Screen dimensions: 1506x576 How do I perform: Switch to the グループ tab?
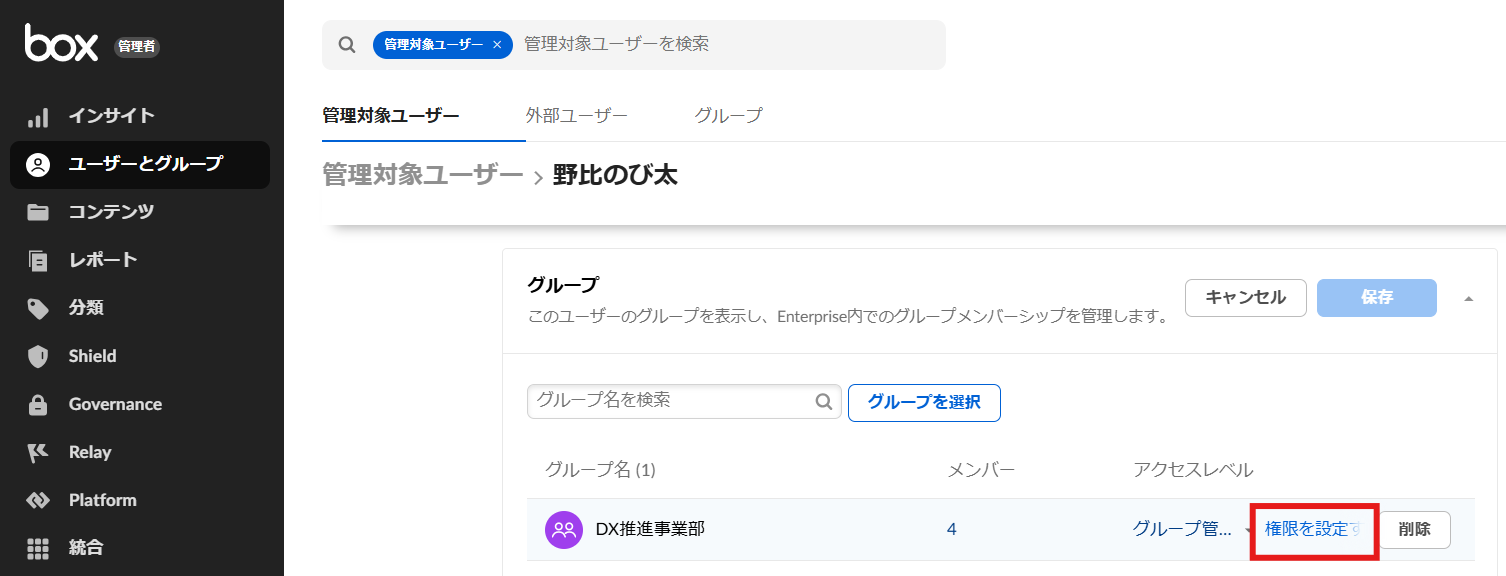[x=729, y=115]
